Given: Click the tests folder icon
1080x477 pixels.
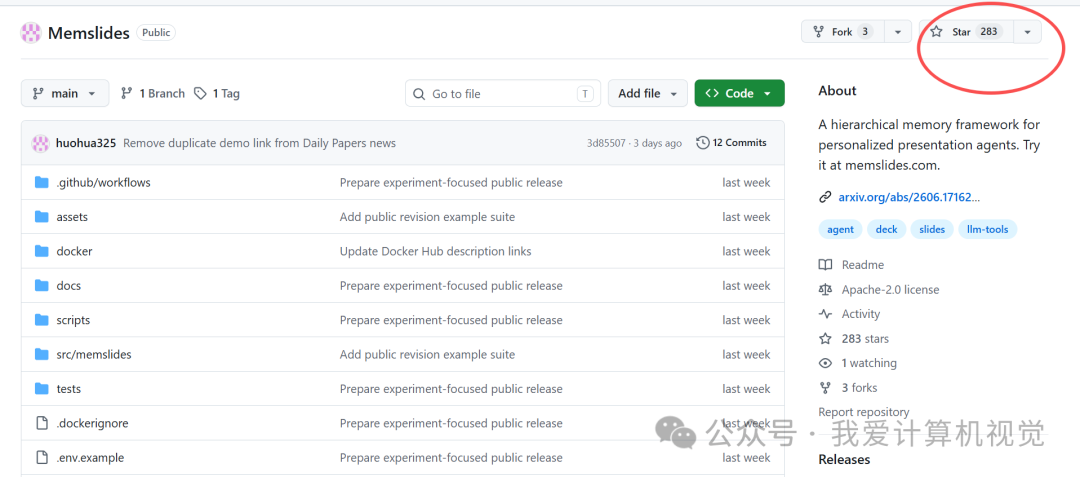Looking at the screenshot, I should (42, 389).
